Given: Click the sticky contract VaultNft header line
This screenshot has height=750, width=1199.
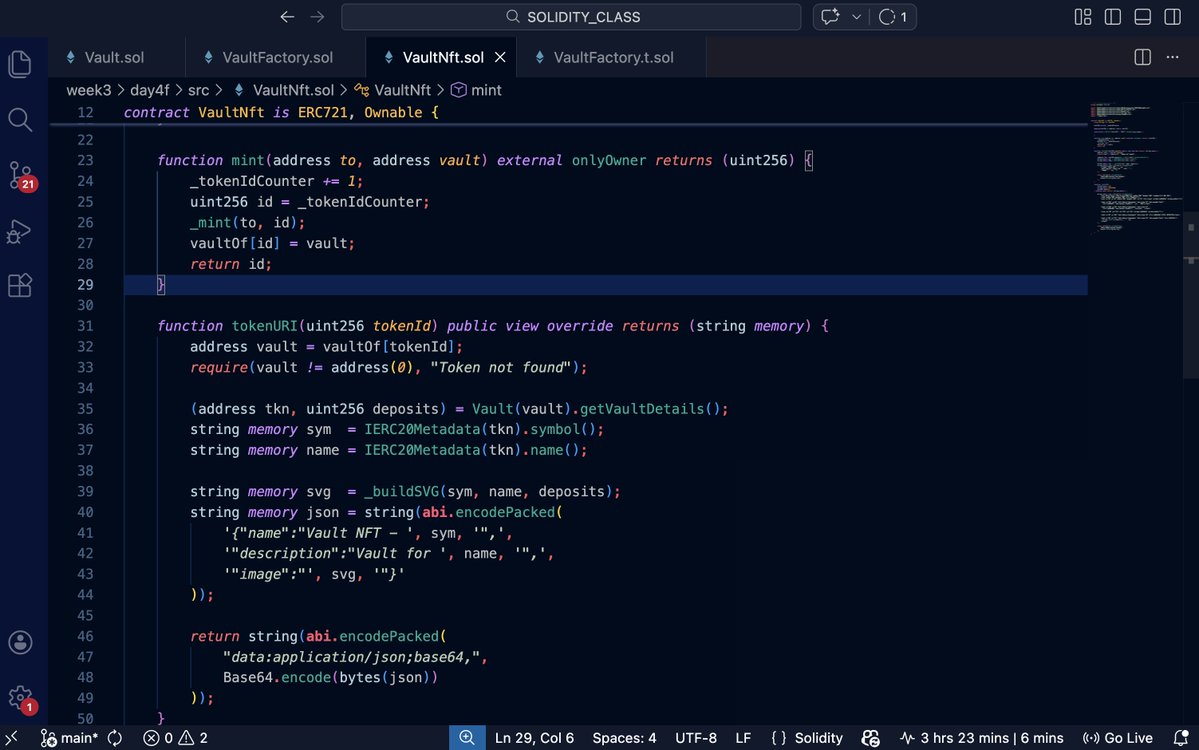Looking at the screenshot, I should tap(567, 112).
